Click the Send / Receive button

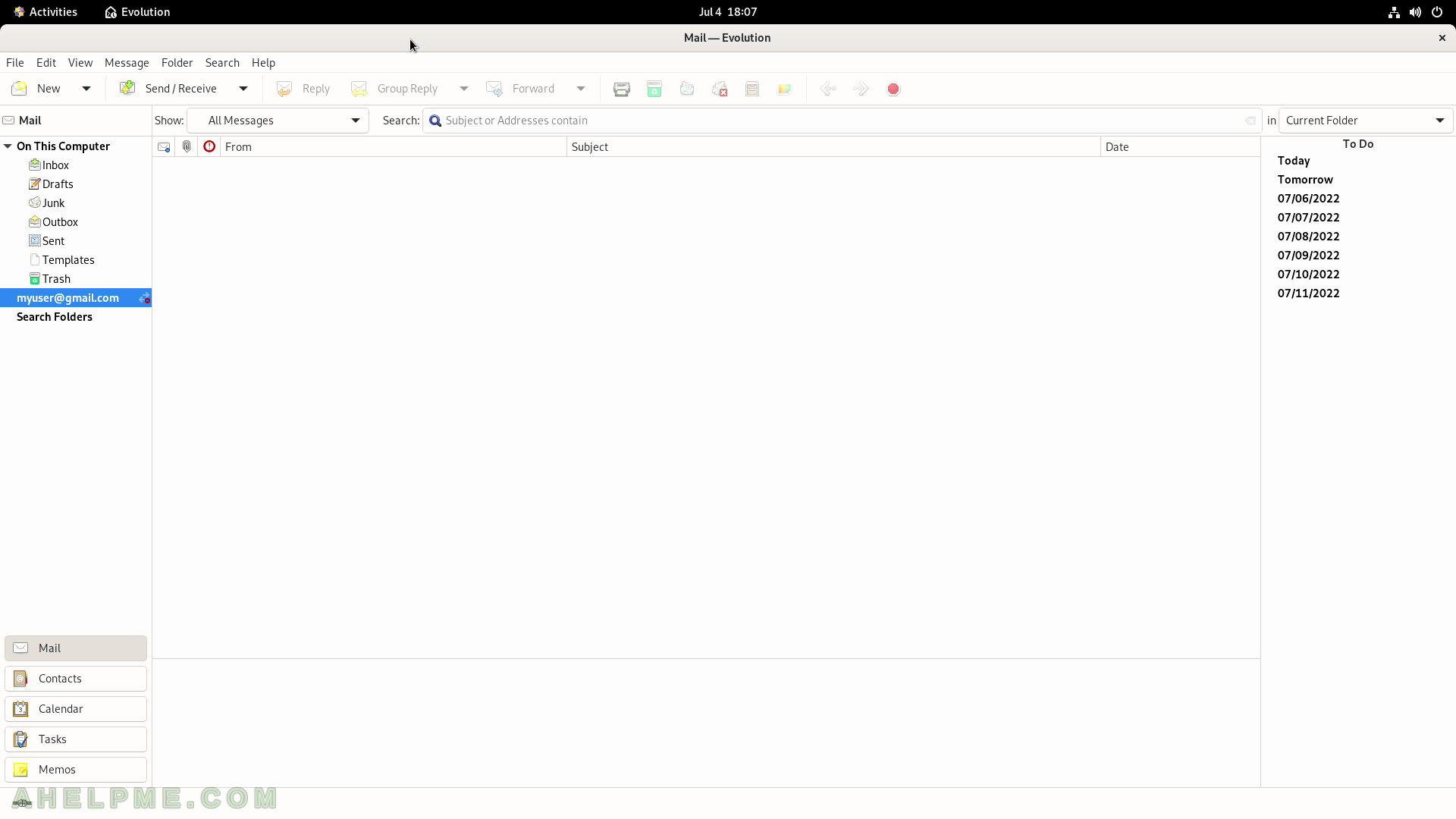click(168, 89)
